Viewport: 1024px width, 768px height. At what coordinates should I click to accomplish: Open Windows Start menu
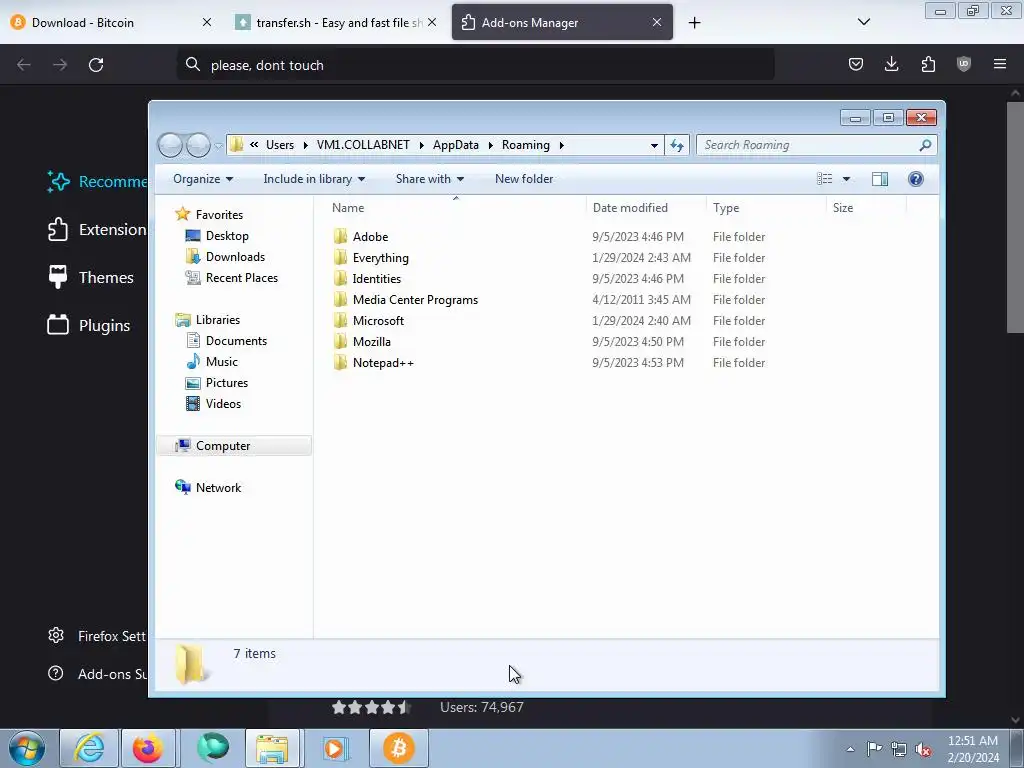coord(27,748)
